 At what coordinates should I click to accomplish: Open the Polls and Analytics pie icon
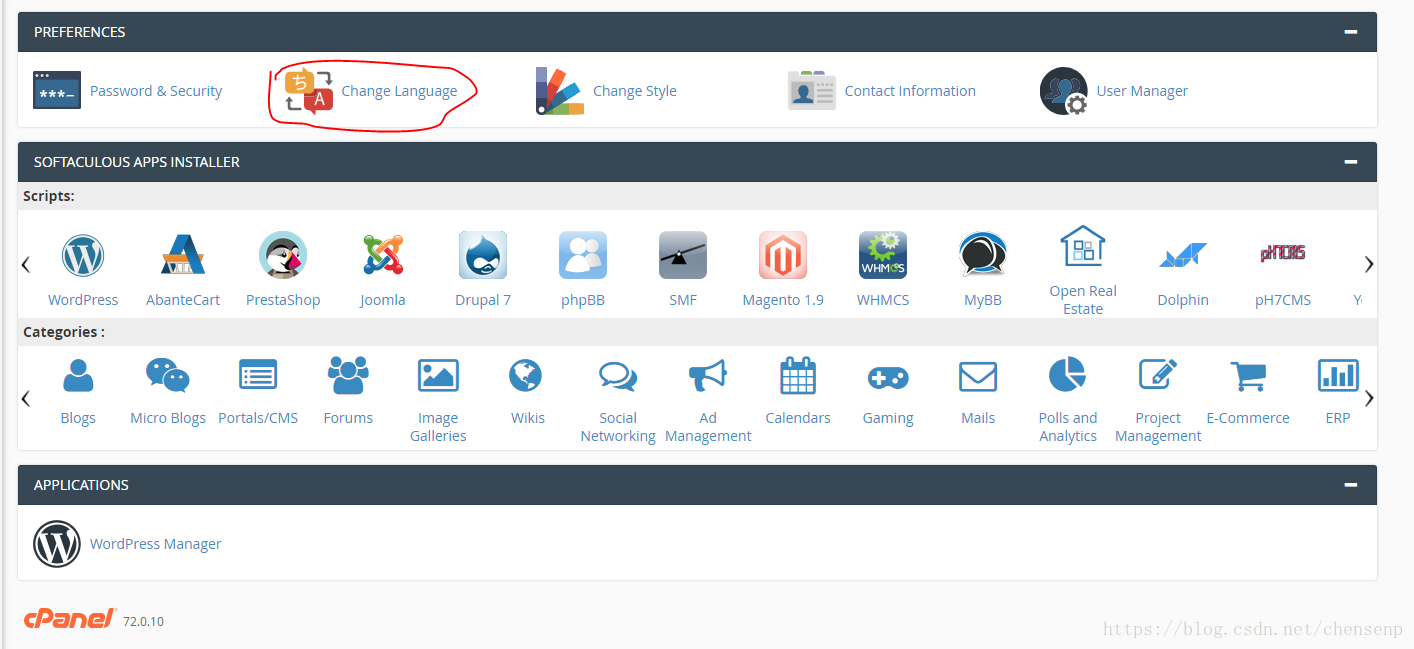click(1067, 376)
